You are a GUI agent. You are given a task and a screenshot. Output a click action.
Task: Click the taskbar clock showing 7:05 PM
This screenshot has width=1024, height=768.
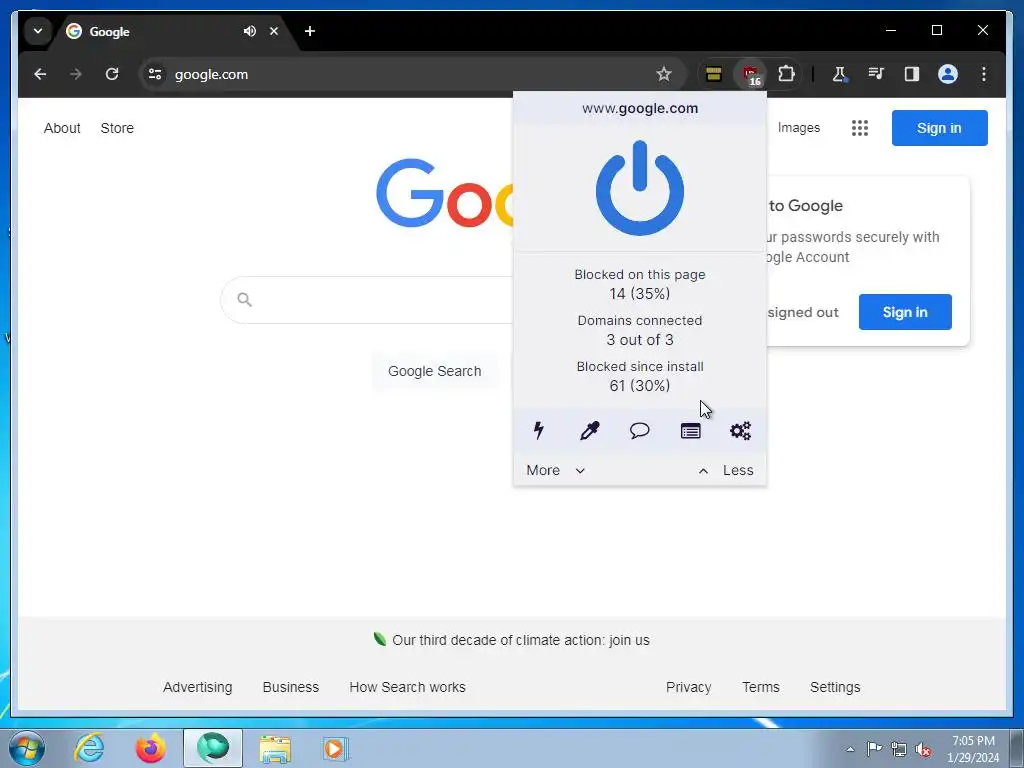[973, 749]
